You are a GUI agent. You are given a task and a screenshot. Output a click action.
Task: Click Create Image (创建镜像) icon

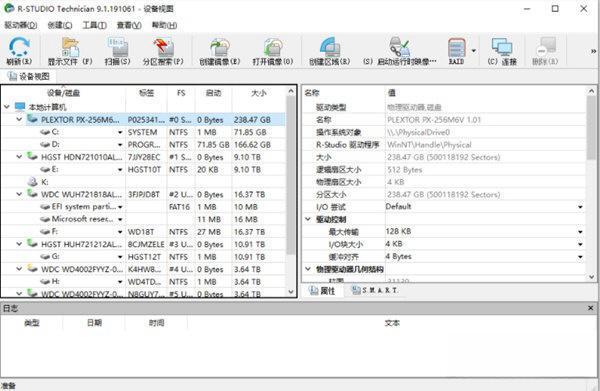[x=220, y=51]
